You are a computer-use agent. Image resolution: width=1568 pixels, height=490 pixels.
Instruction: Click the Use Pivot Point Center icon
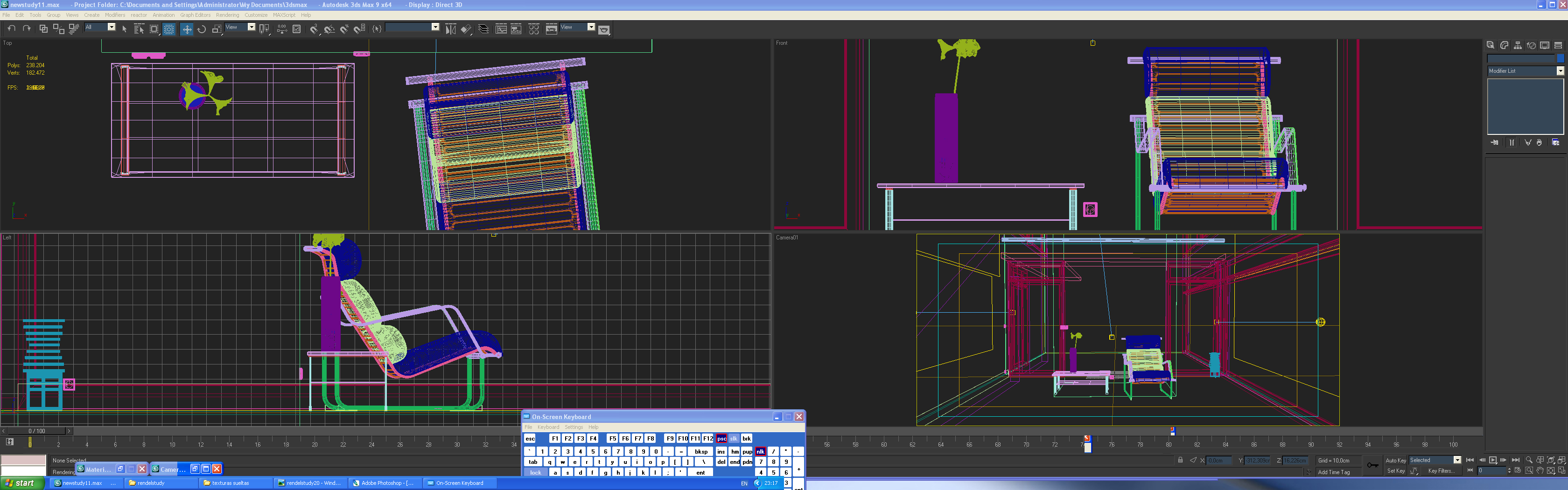pyautogui.click(x=264, y=28)
